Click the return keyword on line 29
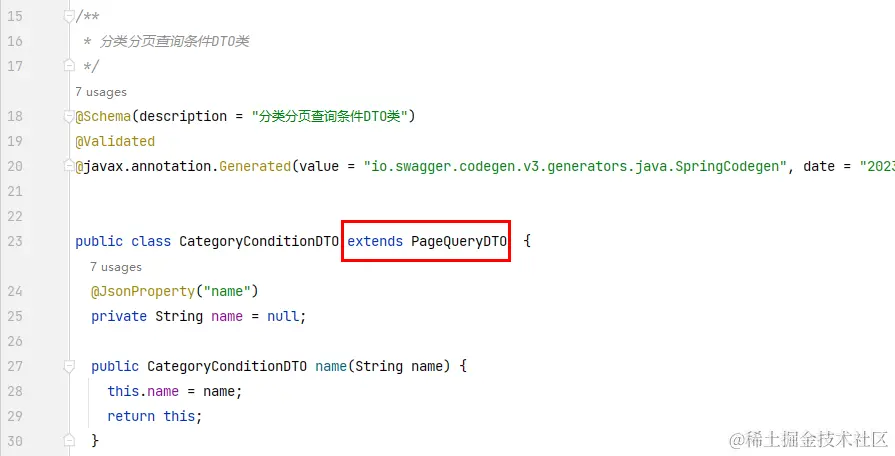Screen dimensions: 895x456 [x=131, y=417]
